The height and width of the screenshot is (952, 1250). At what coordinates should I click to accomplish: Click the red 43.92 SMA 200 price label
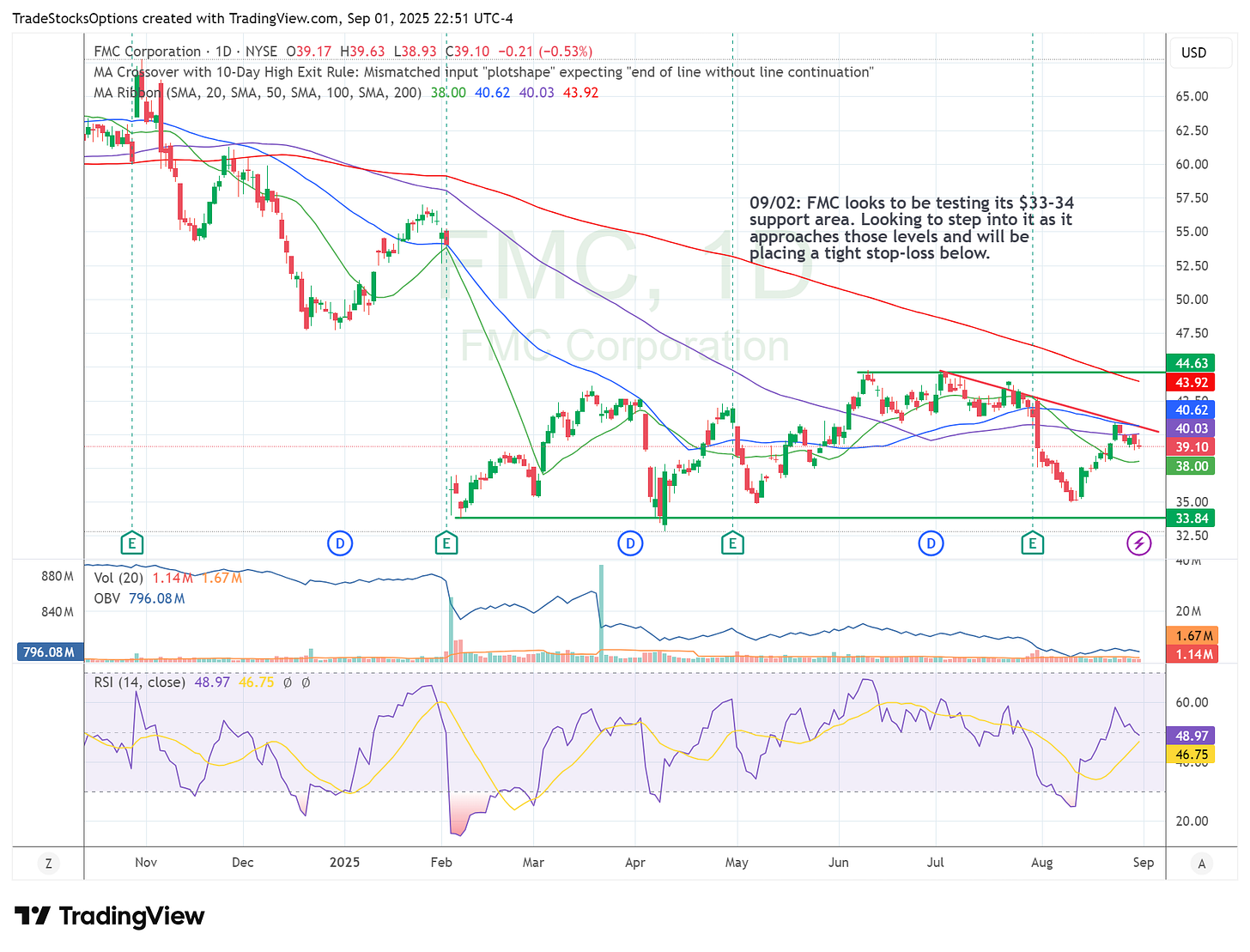pos(1191,383)
